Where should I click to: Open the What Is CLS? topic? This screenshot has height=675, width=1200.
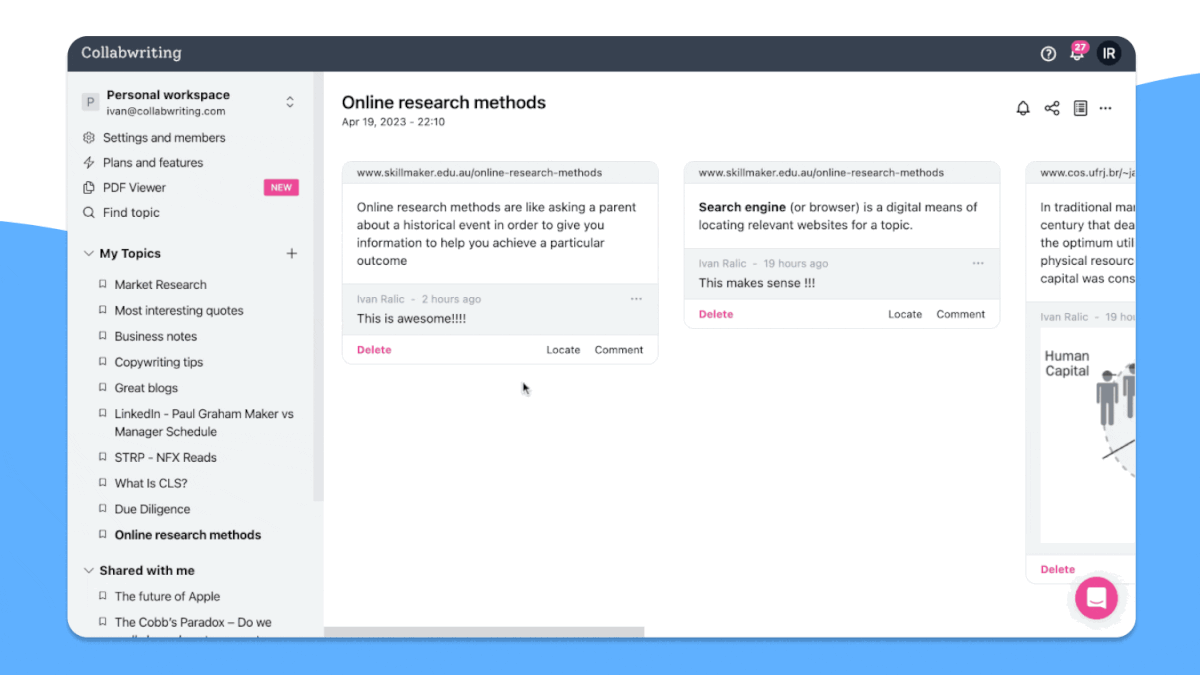click(151, 483)
